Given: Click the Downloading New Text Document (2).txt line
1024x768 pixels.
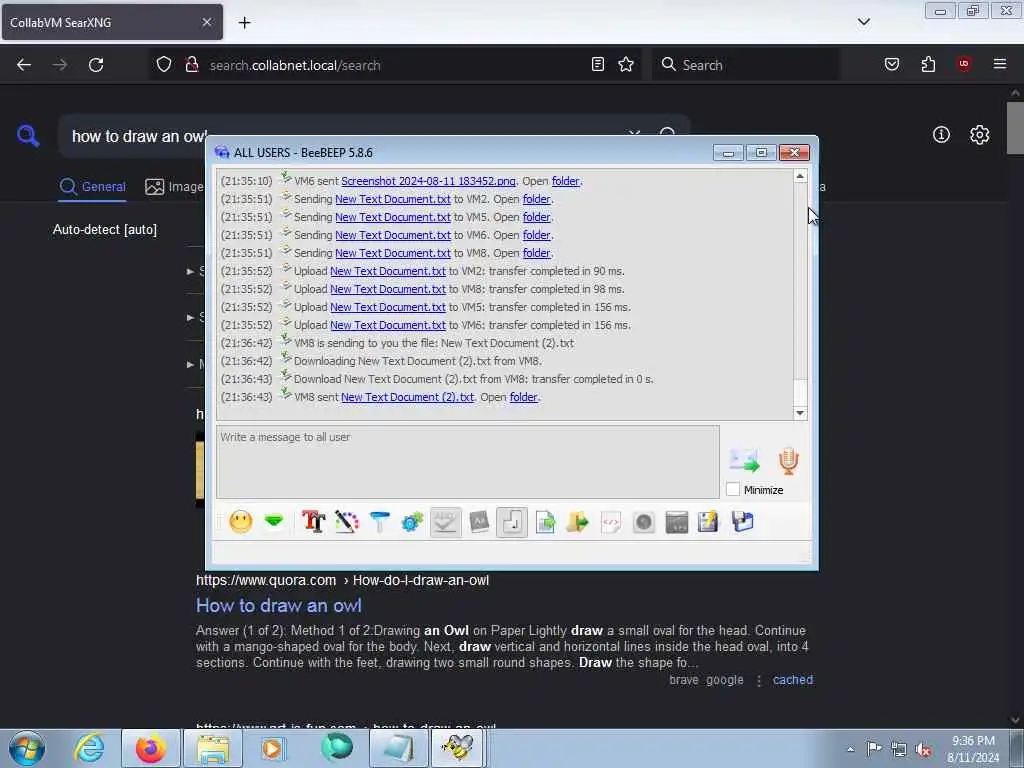Looking at the screenshot, I should 417,361.
